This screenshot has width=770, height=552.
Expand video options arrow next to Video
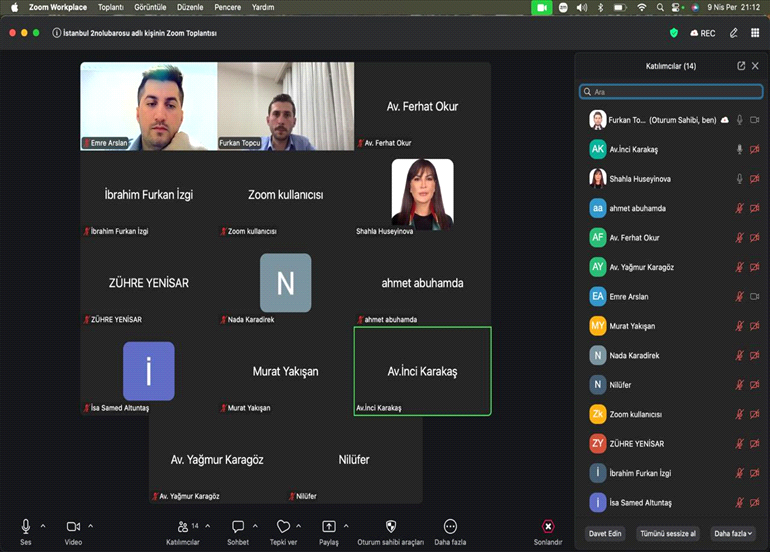point(90,526)
